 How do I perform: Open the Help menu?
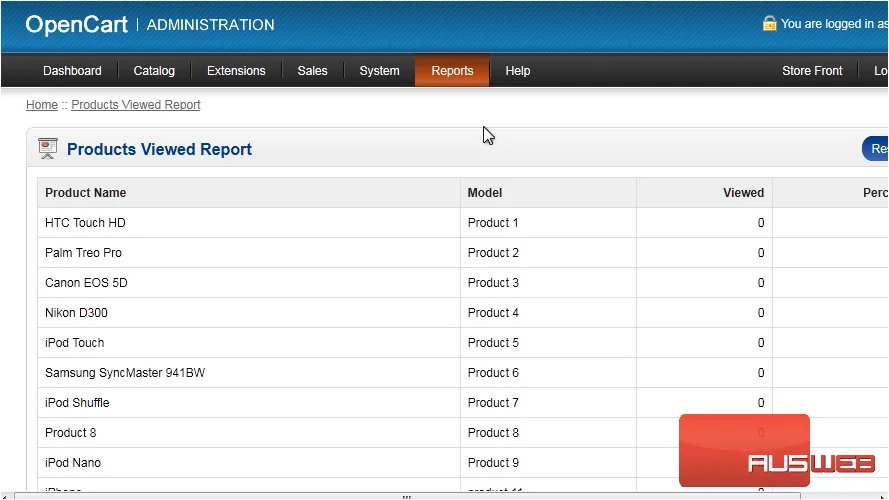518,71
